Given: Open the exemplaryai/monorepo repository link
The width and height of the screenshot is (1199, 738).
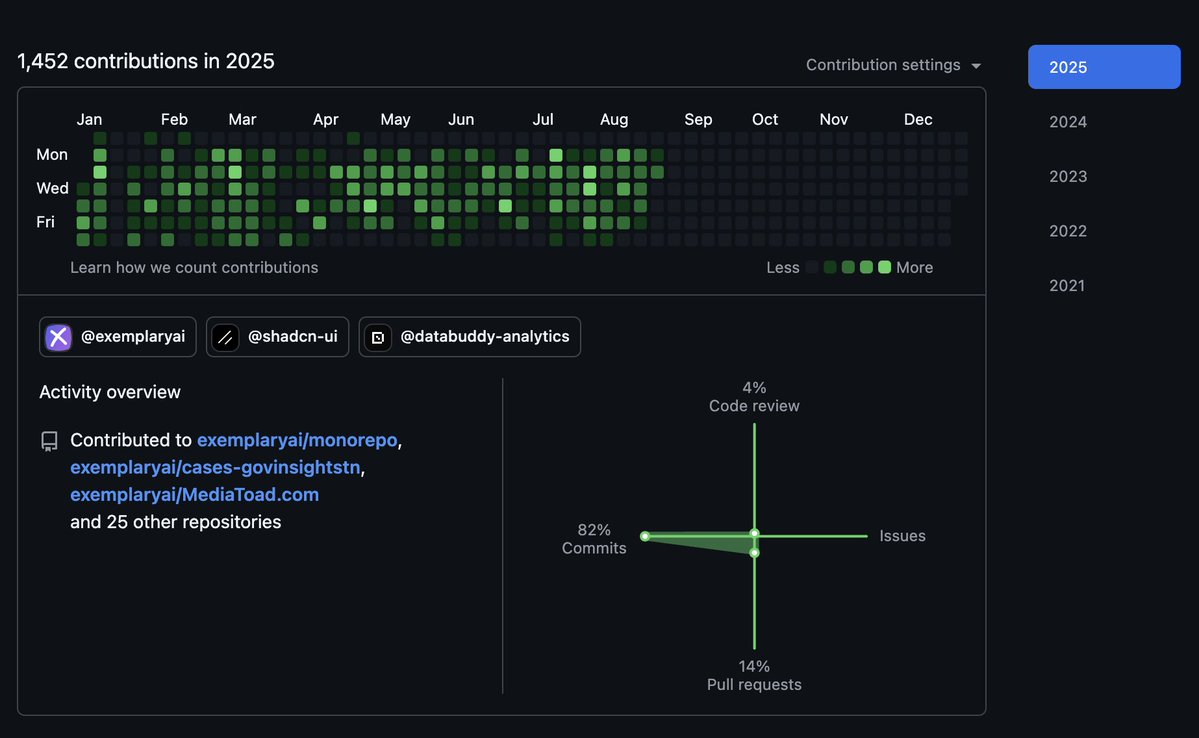Looking at the screenshot, I should click(297, 441).
